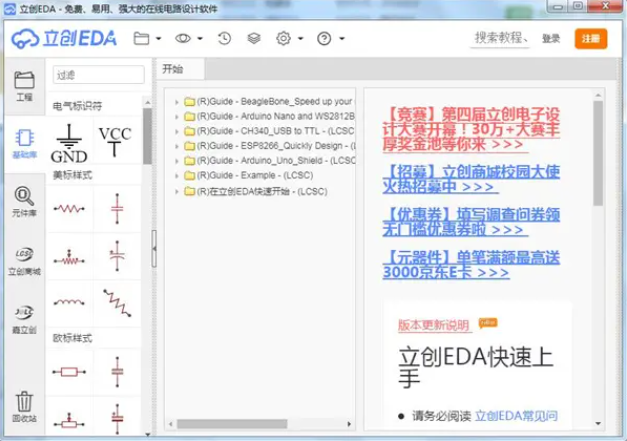Click the 美标样式 section header
This screenshot has width=627, height=441.
point(72,175)
